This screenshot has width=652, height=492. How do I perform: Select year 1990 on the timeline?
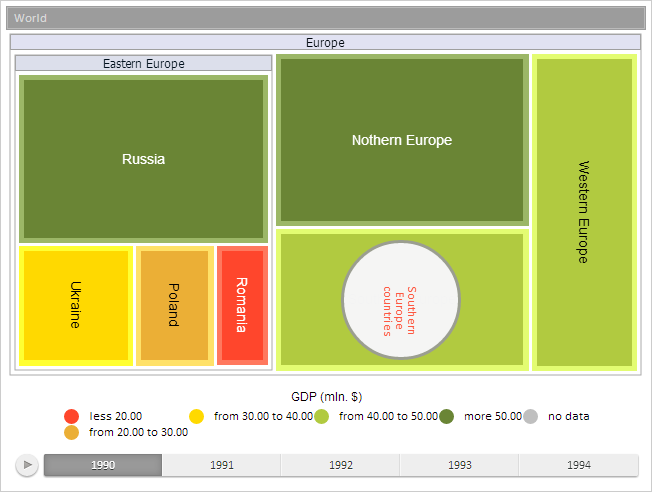click(103, 465)
